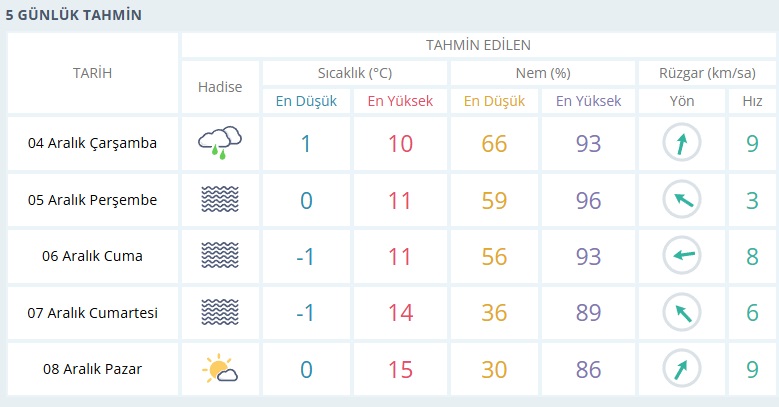Image resolution: width=779 pixels, height=407 pixels.
Task: Click the lowest humidity value 66 for Çarşamba
Action: point(494,144)
